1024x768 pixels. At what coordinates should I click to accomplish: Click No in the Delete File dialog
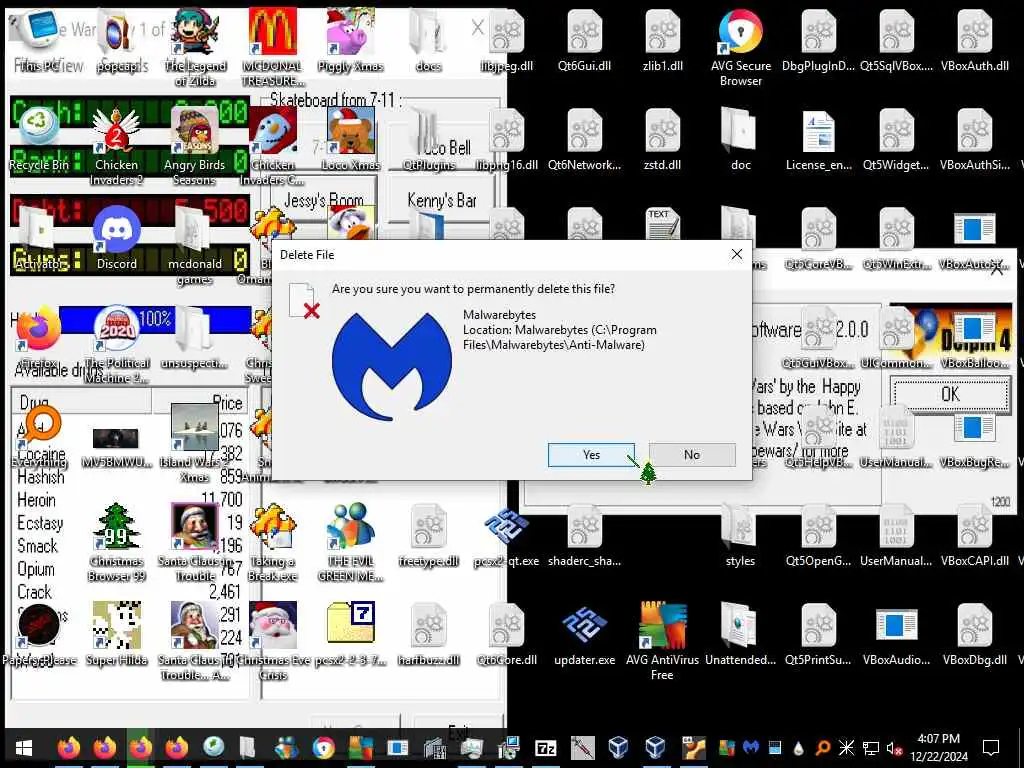[x=692, y=455]
